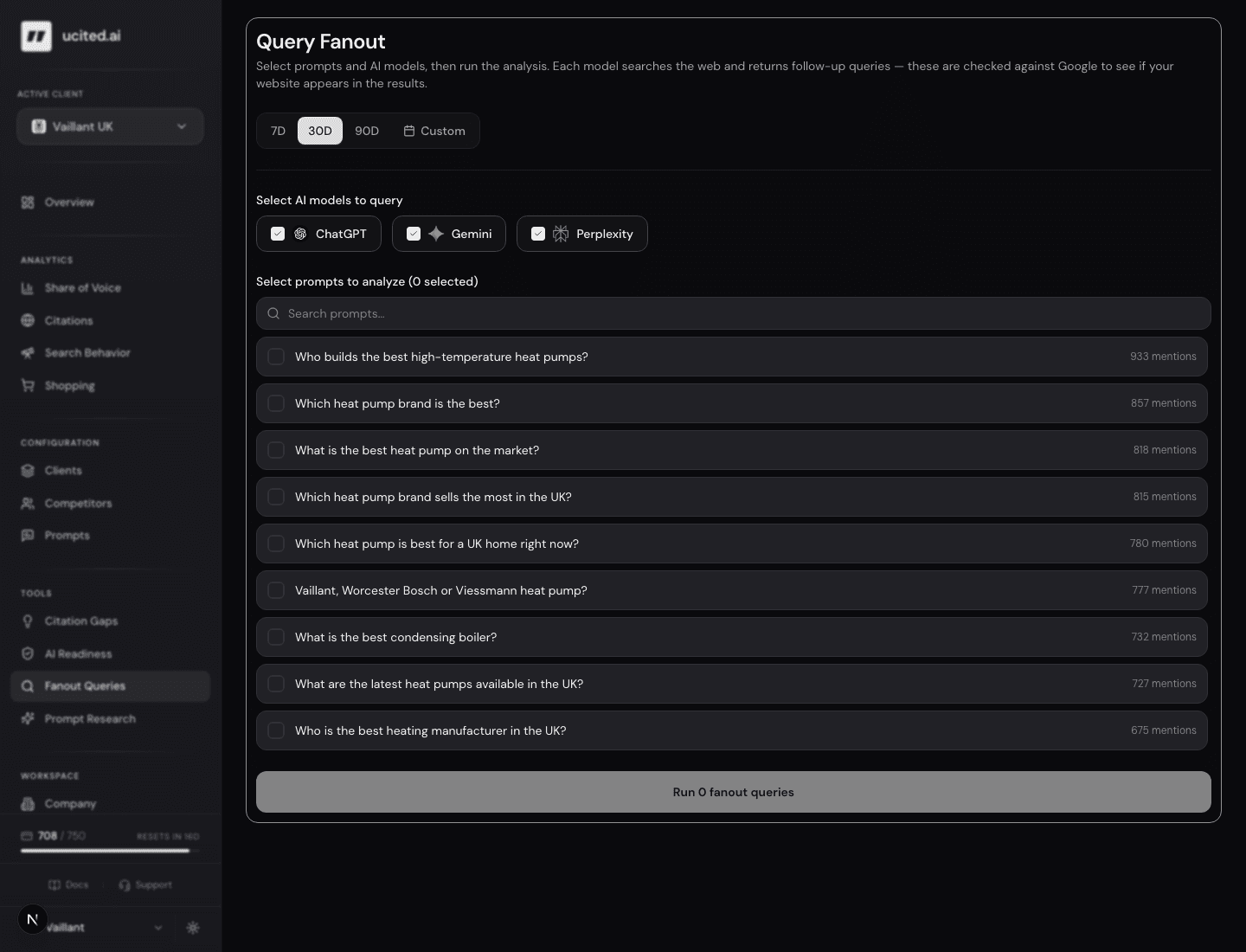Click the Gemini star logo icon
Viewport: 1246px width, 952px height.
pyautogui.click(x=436, y=234)
